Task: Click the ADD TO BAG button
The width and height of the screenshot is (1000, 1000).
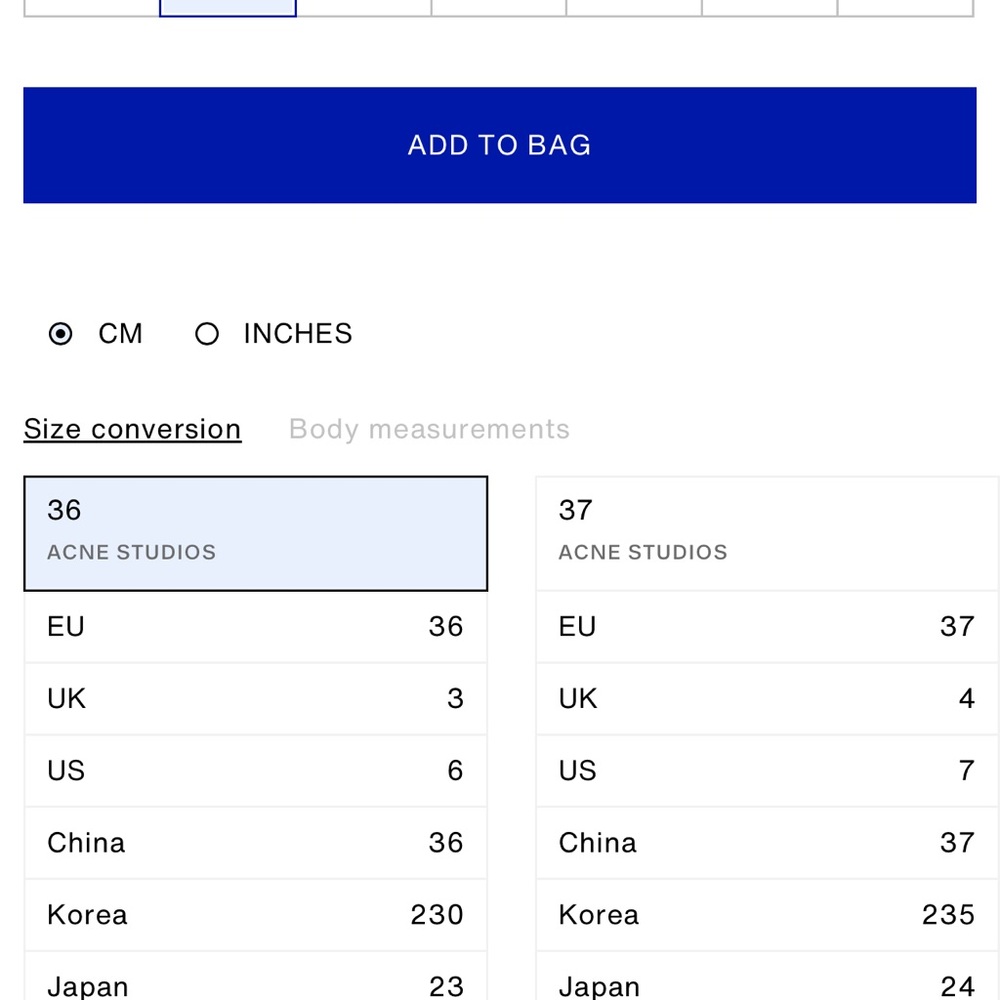Action: point(499,145)
